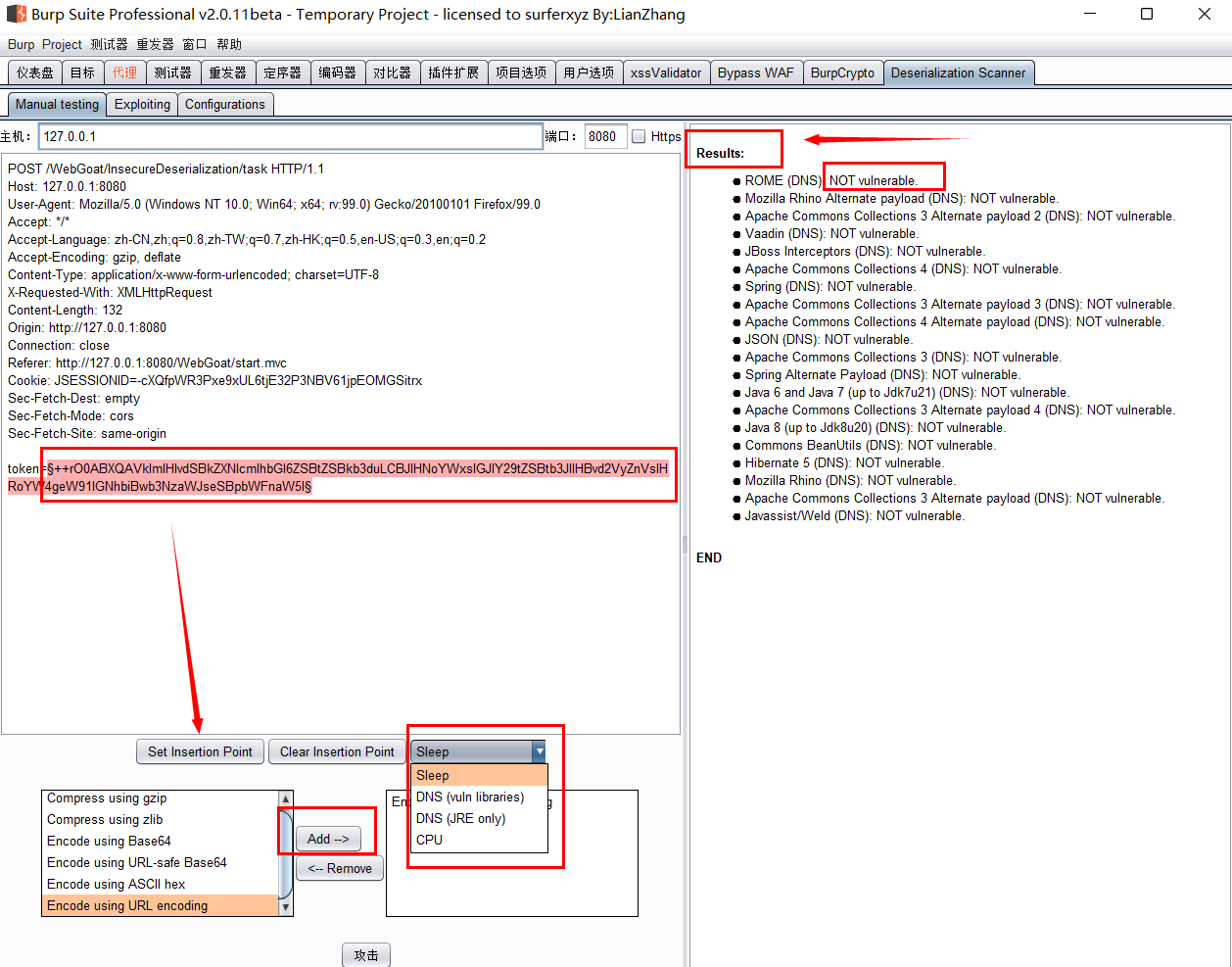Switch to the 代理 tab
This screenshot has height=967, width=1232.
pyautogui.click(x=124, y=73)
